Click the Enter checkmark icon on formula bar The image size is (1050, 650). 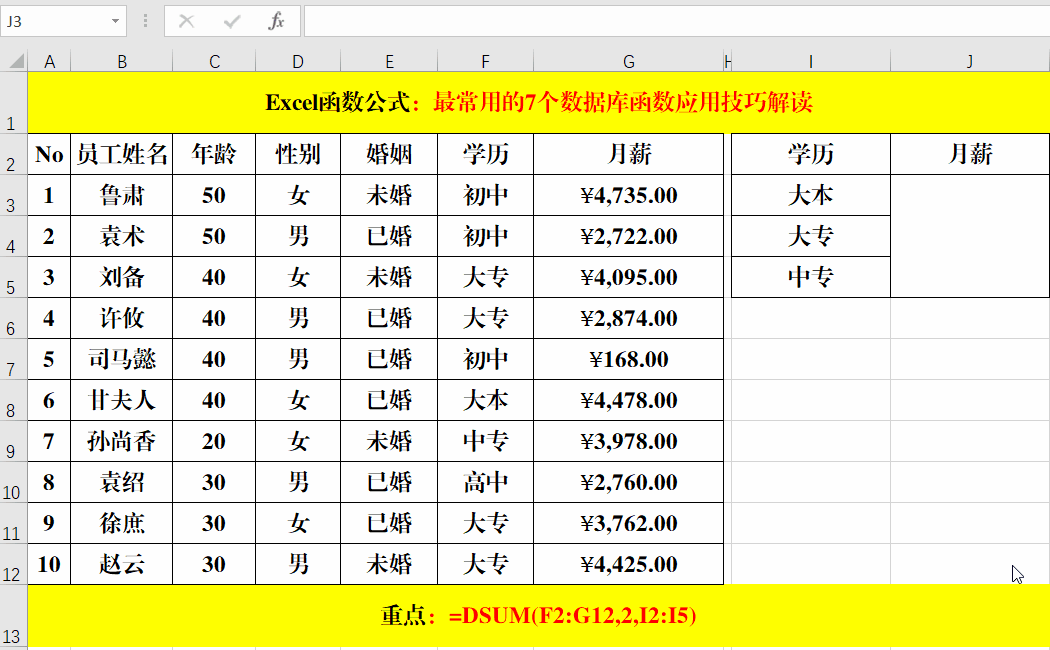[x=232, y=21]
